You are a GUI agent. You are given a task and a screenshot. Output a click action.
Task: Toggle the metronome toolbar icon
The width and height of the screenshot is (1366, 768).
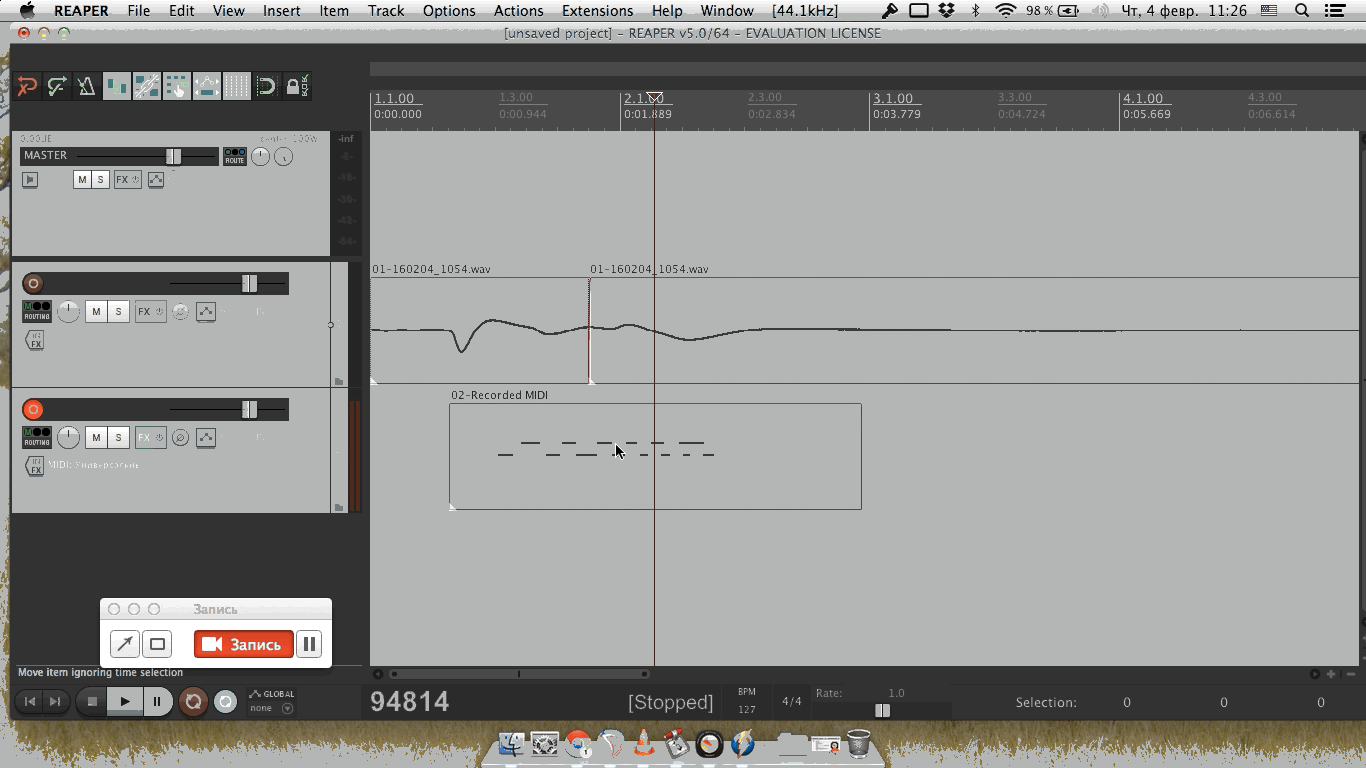(x=87, y=87)
